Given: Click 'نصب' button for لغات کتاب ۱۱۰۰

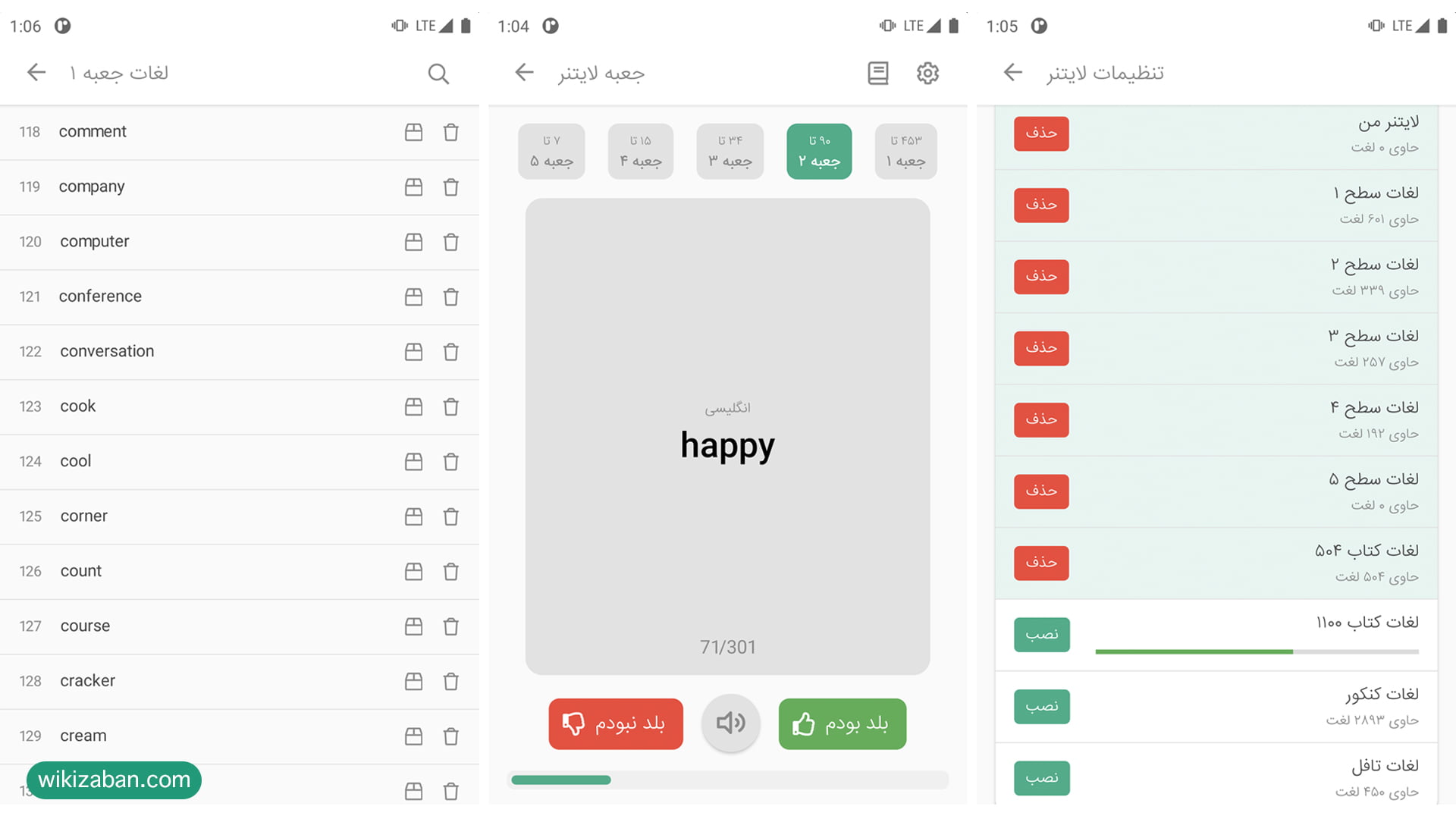Looking at the screenshot, I should [1040, 633].
